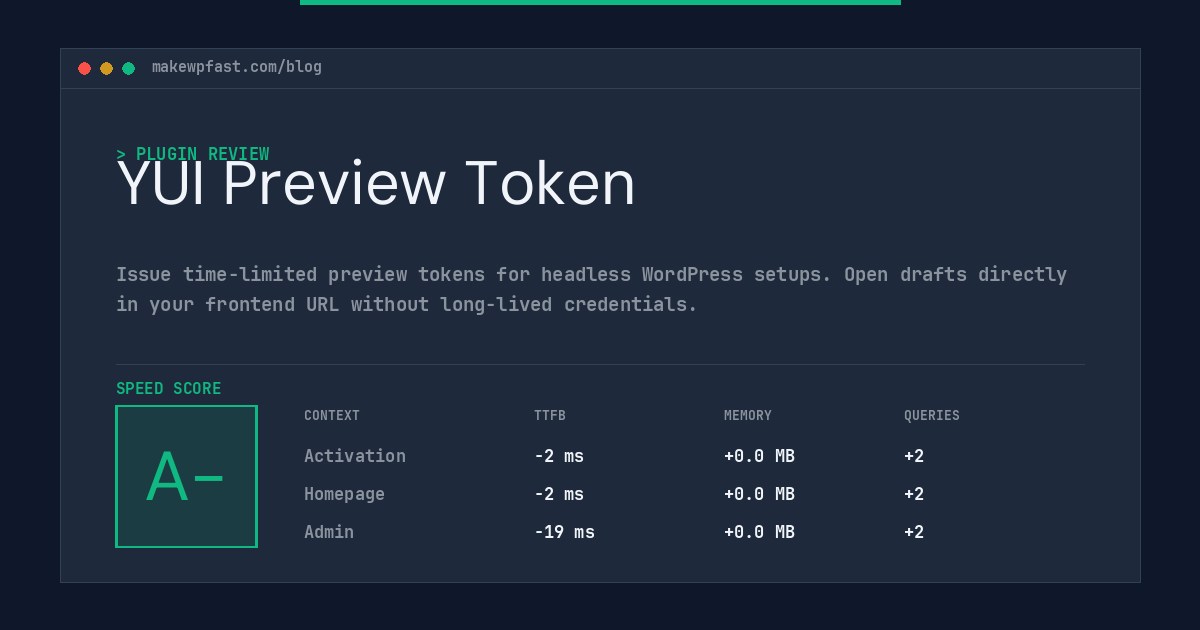1200x630 pixels.
Task: Click the Activation memory value +0.0 MB
Action: tap(759, 456)
